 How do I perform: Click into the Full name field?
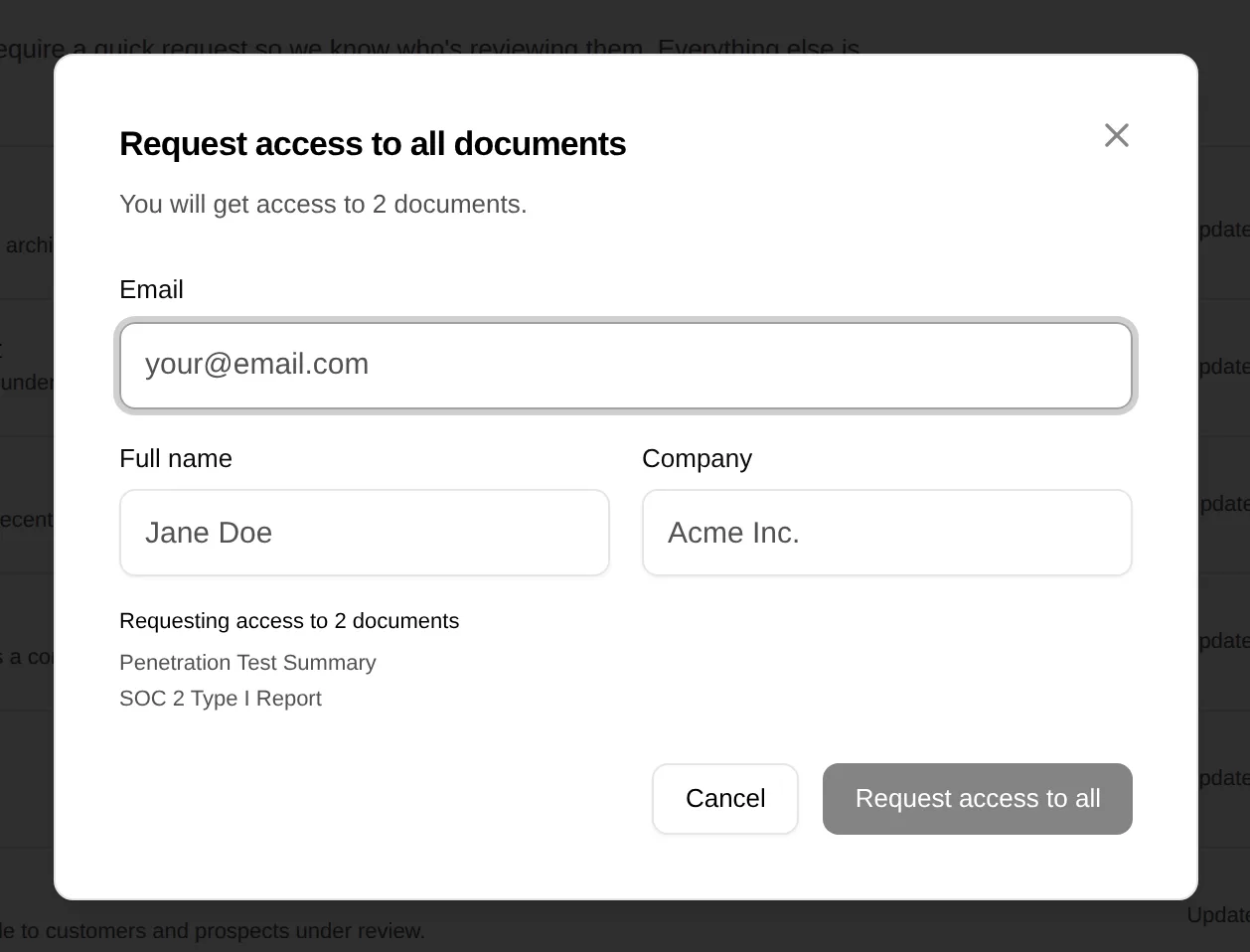pyautogui.click(x=365, y=533)
